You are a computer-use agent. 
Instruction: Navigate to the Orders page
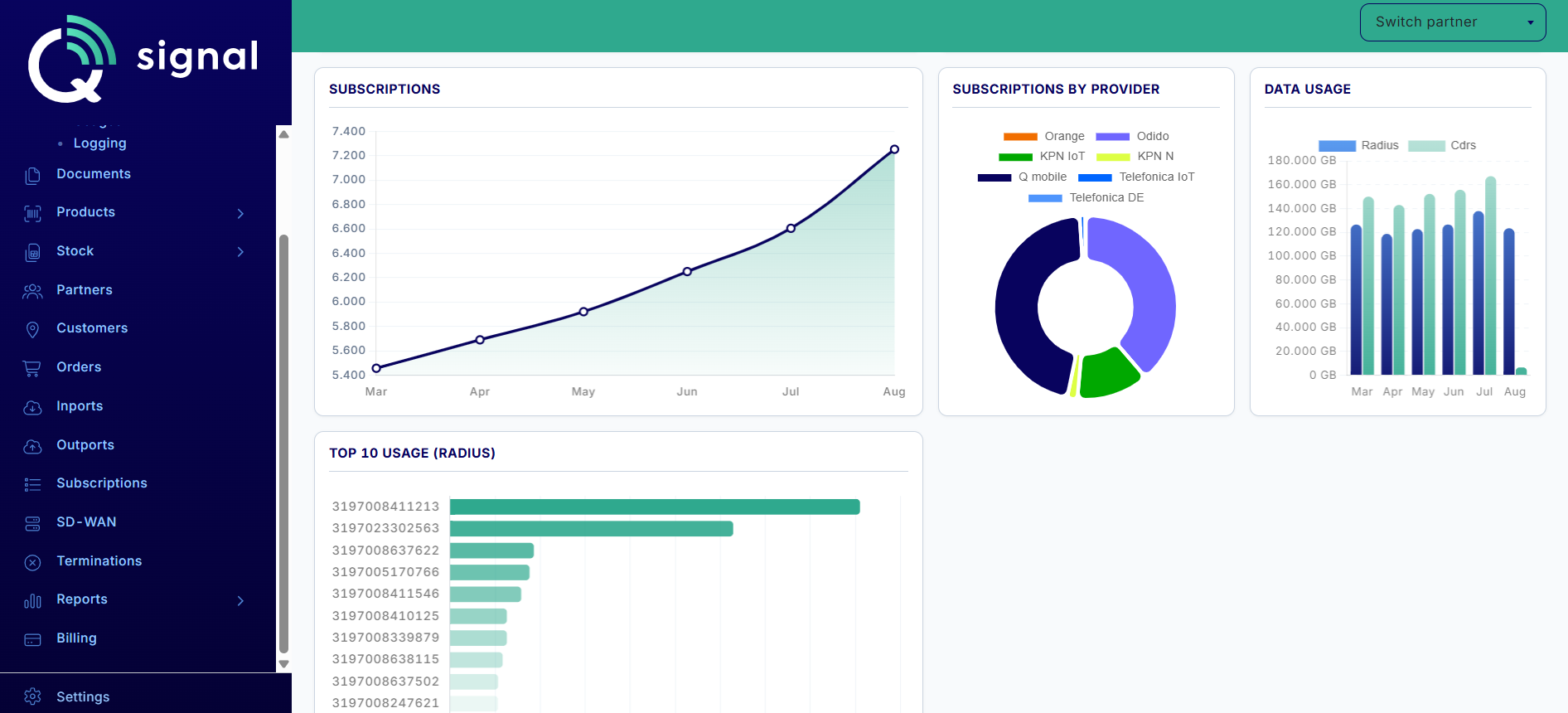79,367
